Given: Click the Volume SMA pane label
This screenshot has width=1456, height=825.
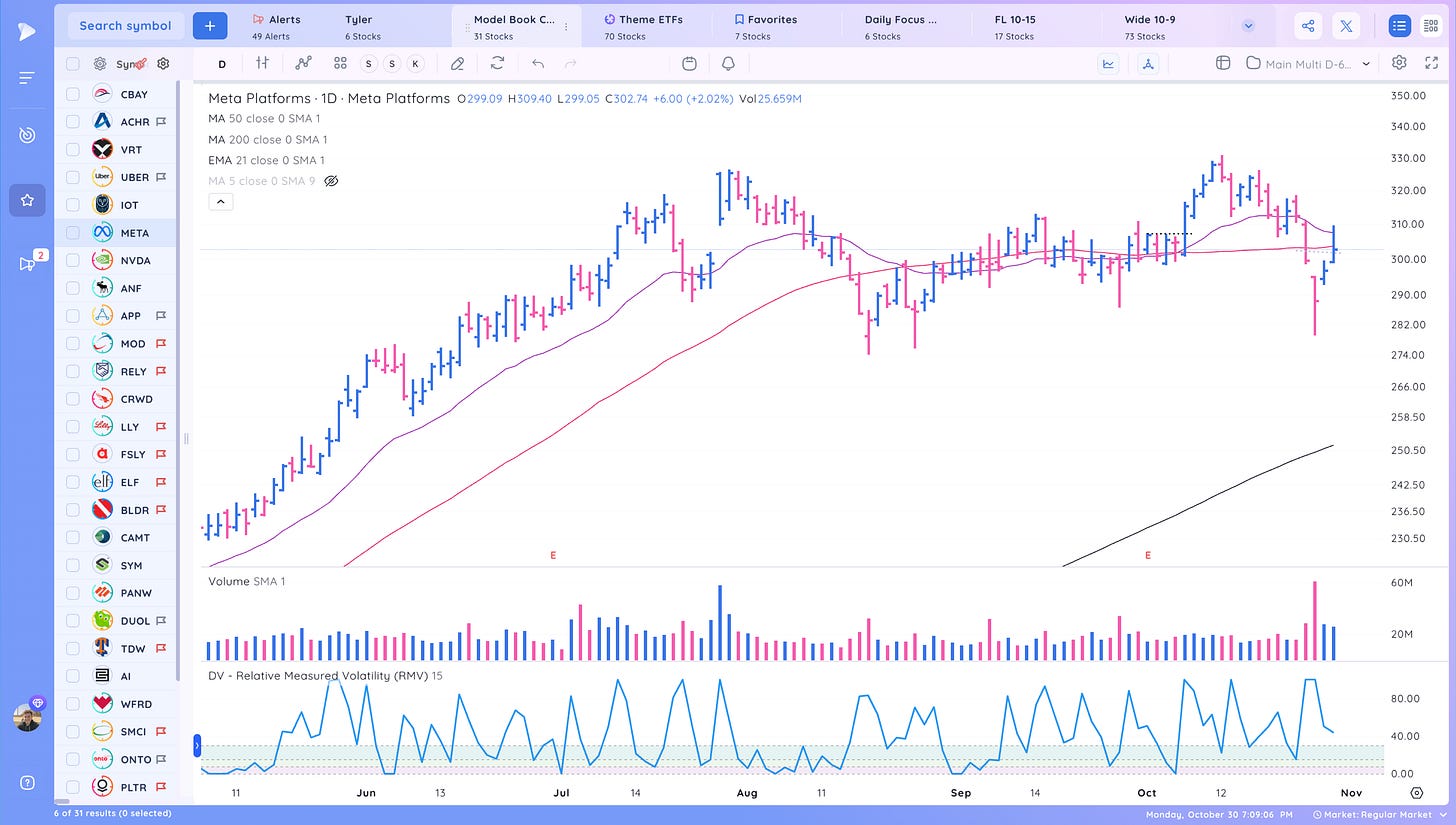Looking at the screenshot, I should pos(246,581).
